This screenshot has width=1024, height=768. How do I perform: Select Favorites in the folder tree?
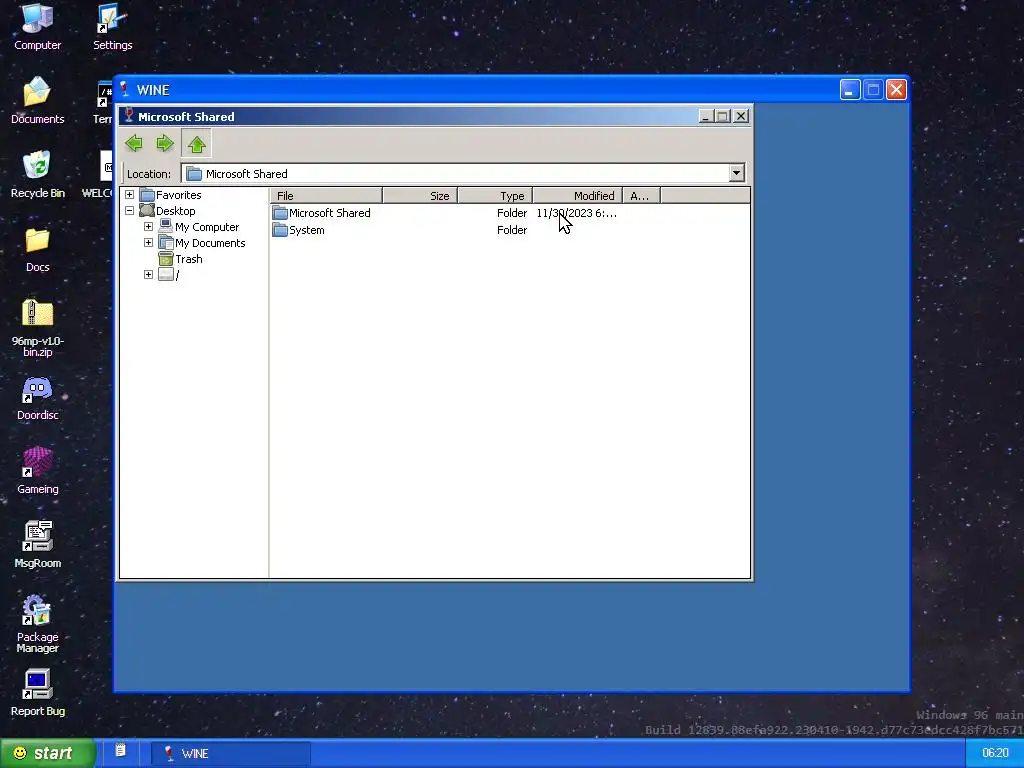pos(178,195)
